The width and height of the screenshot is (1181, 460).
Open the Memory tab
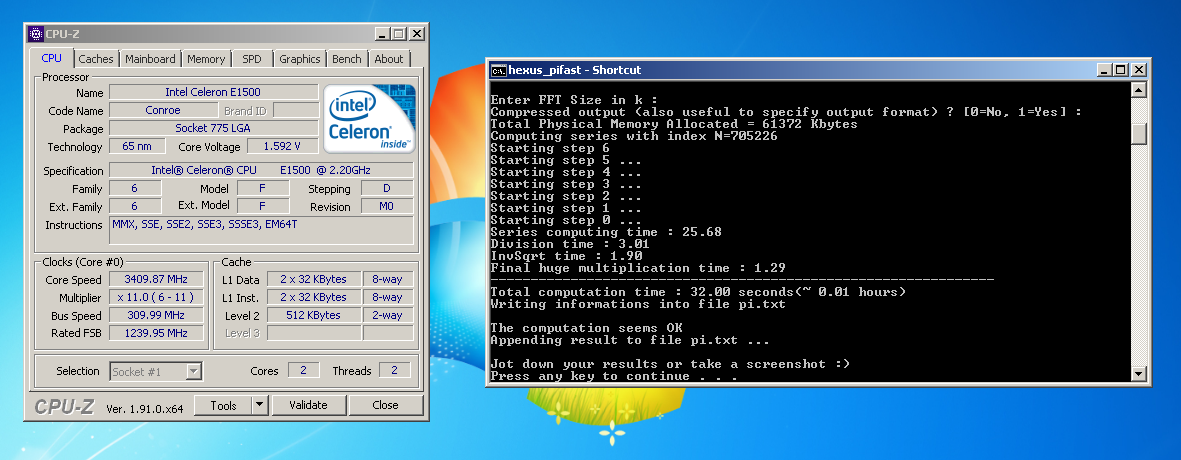pos(206,59)
